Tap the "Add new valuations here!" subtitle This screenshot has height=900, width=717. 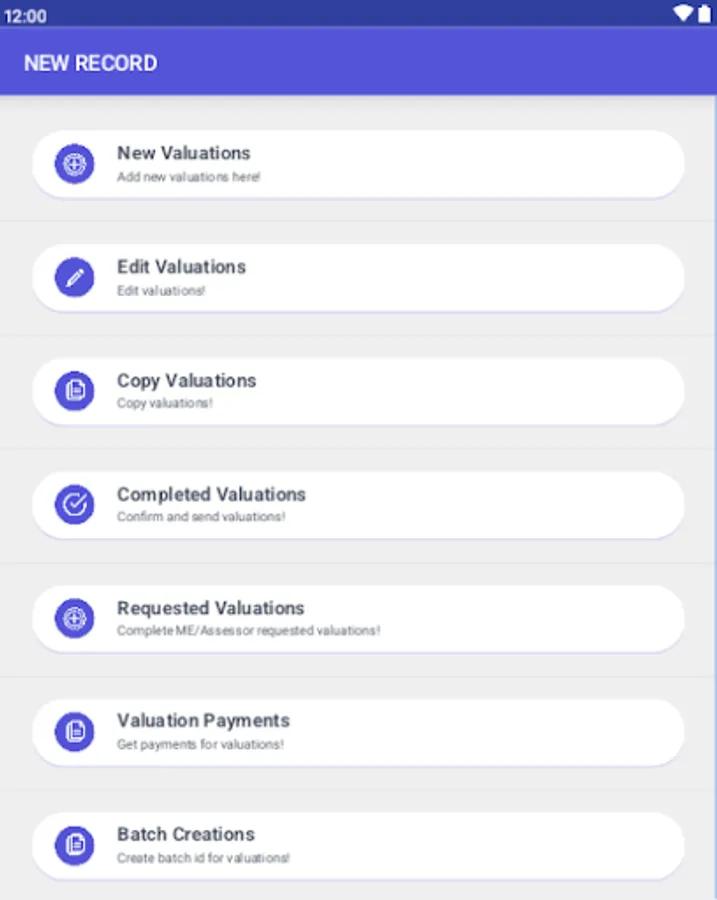pyautogui.click(x=188, y=177)
